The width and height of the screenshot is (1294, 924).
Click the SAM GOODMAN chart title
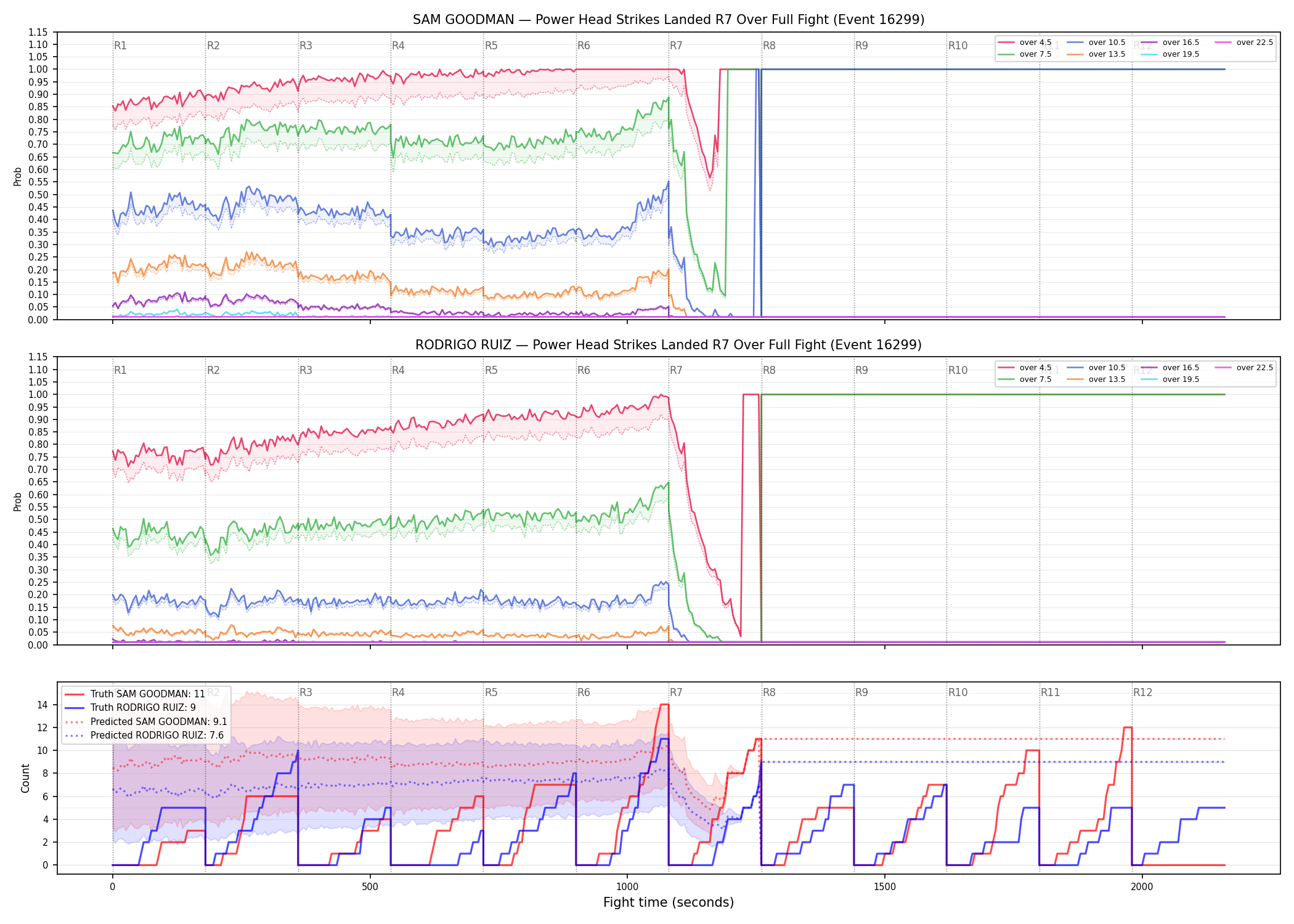tap(669, 20)
